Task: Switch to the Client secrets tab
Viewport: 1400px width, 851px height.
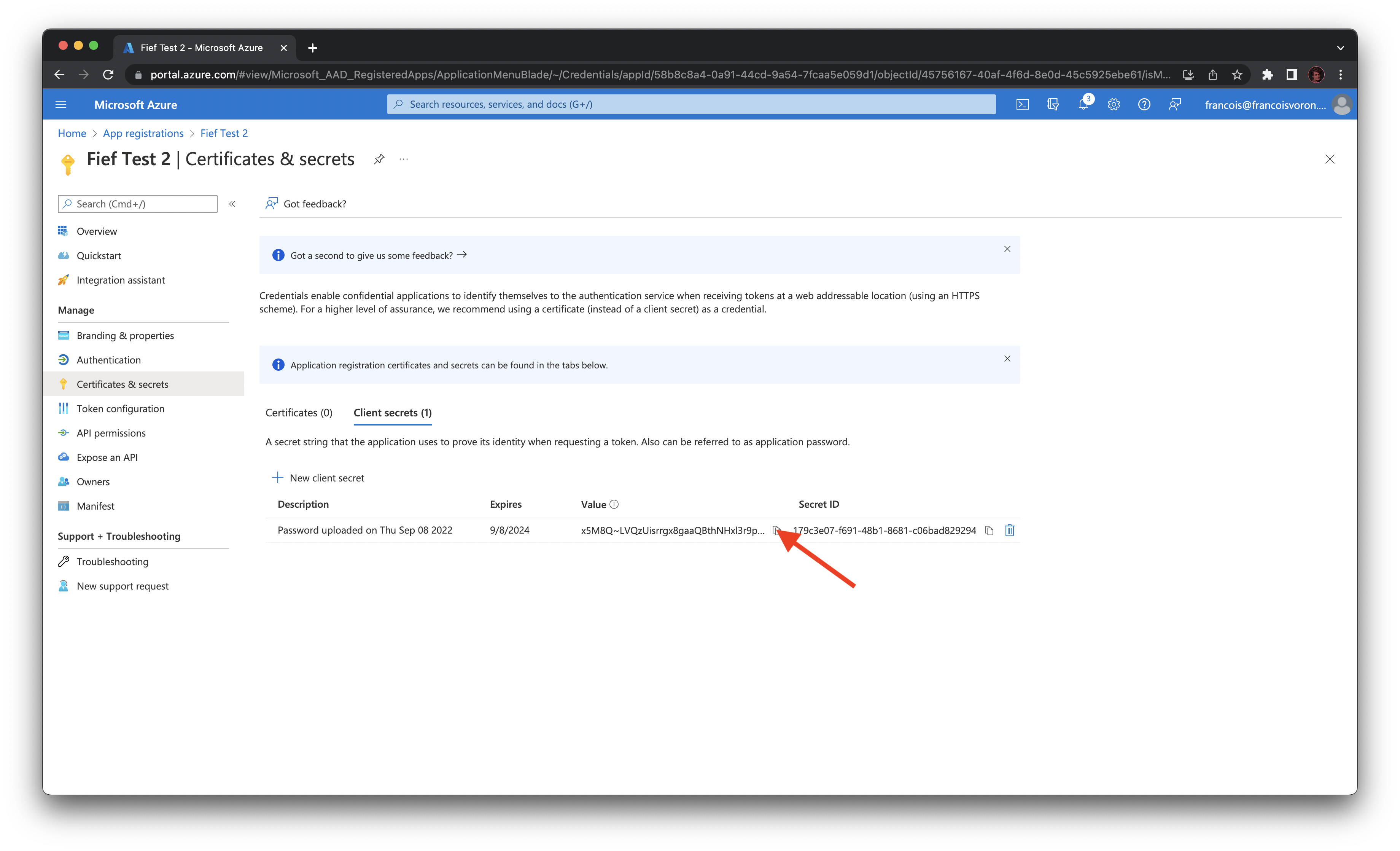Action: pos(392,413)
